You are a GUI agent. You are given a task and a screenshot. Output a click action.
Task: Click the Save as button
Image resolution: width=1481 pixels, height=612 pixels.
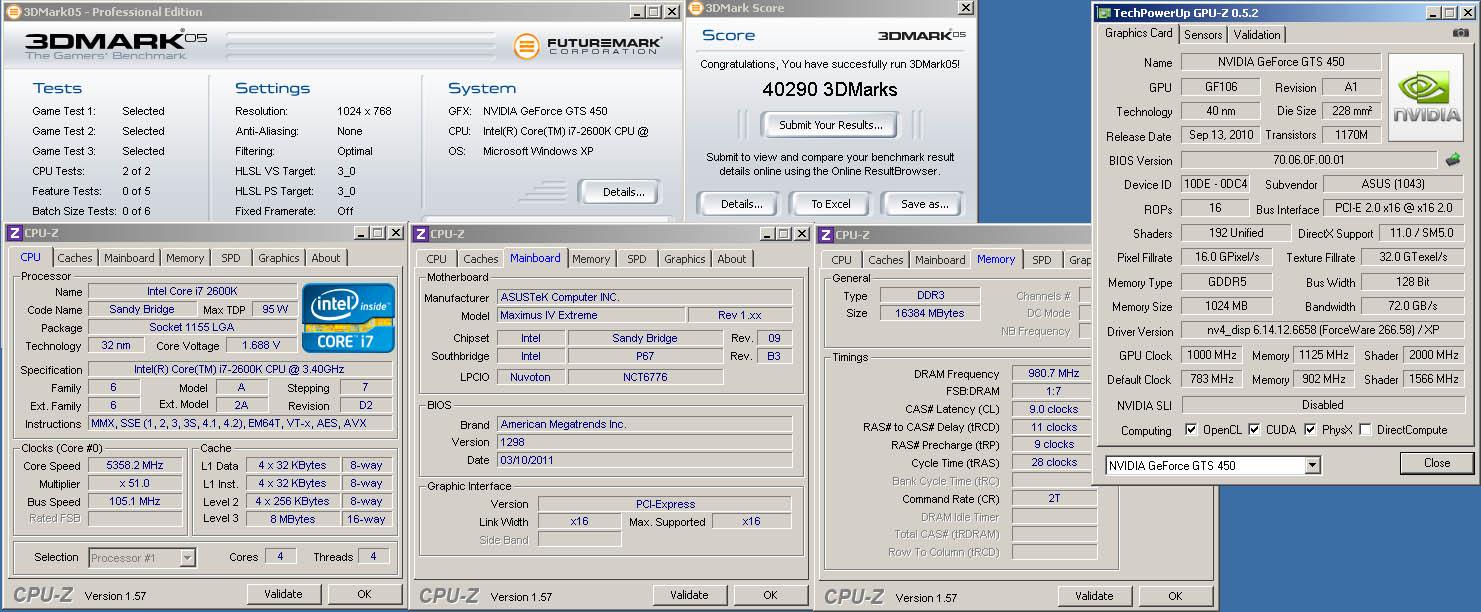click(x=924, y=204)
